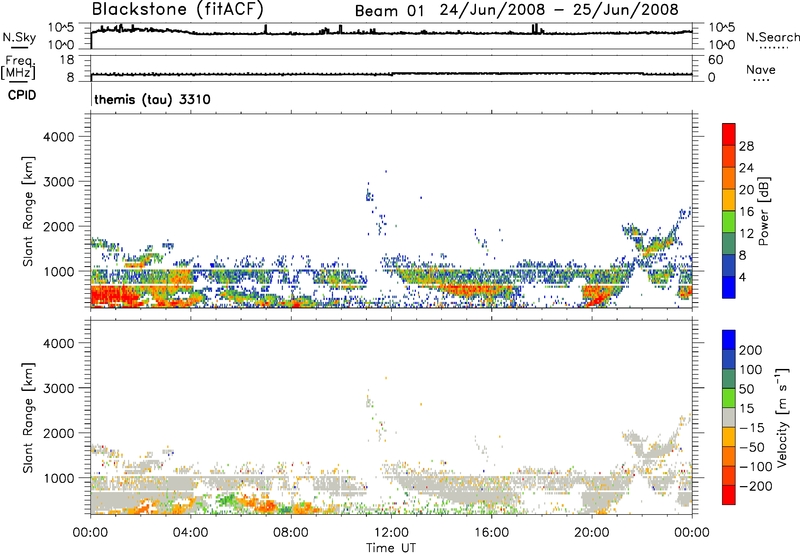Click the blue top segment of Velocity color bar
Screen dimensions: 800x554
pos(729,340)
